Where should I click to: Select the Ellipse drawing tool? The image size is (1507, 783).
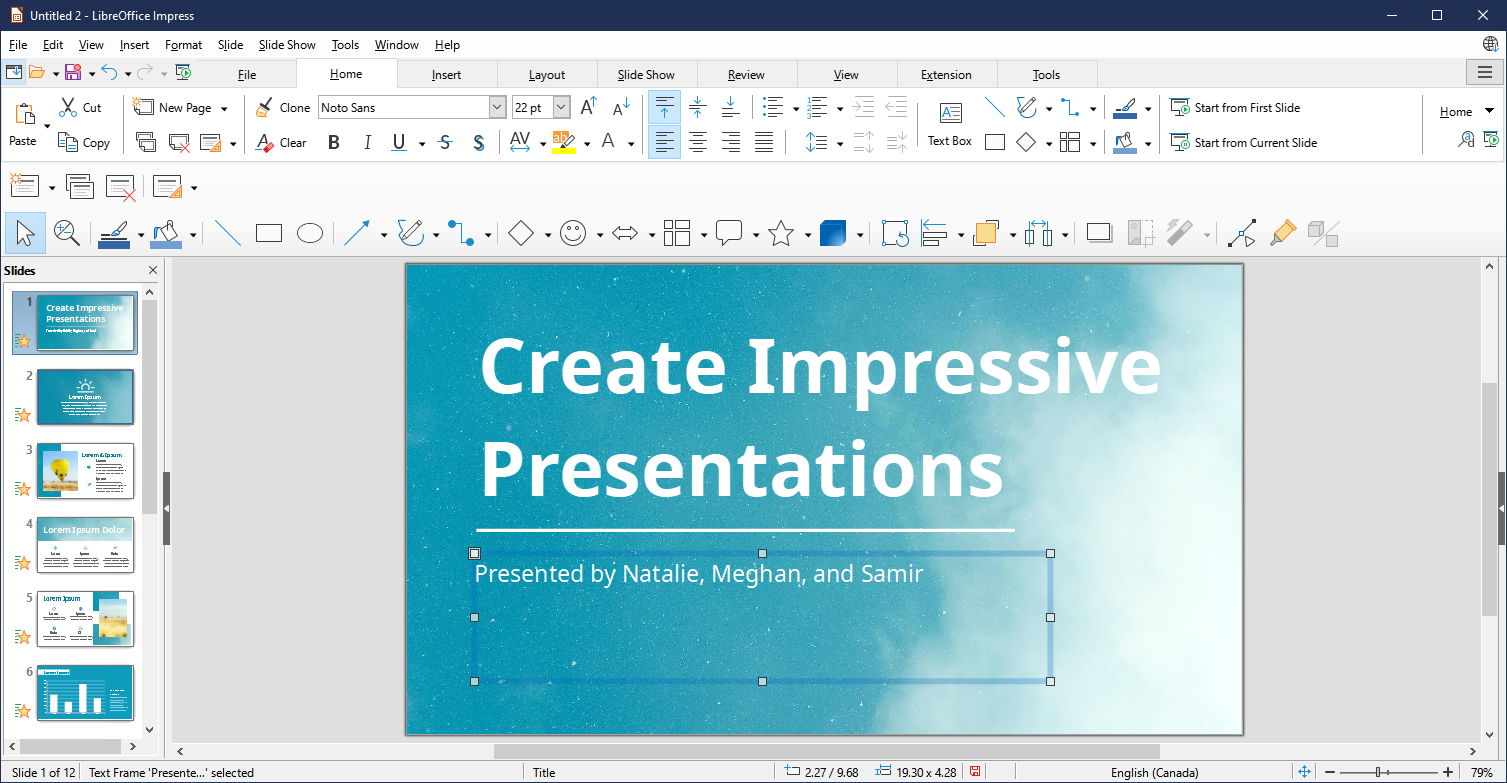coord(309,233)
